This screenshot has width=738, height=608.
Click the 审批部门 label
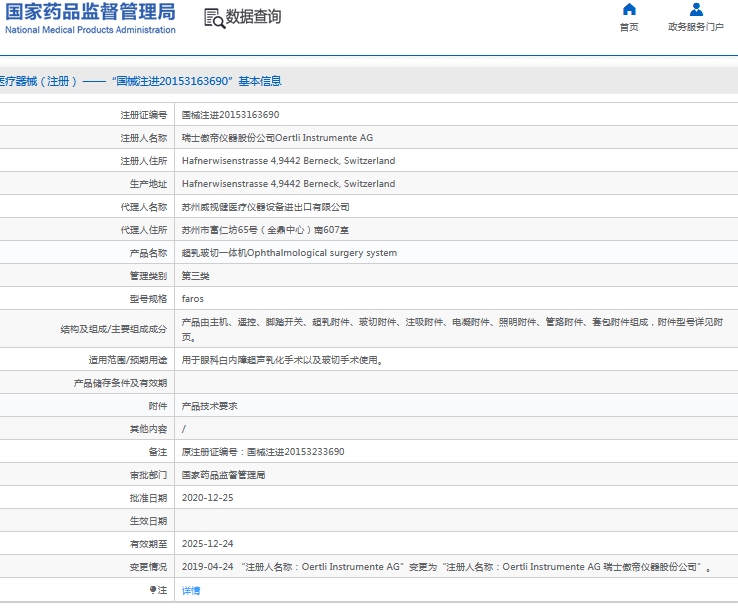[x=148, y=475]
